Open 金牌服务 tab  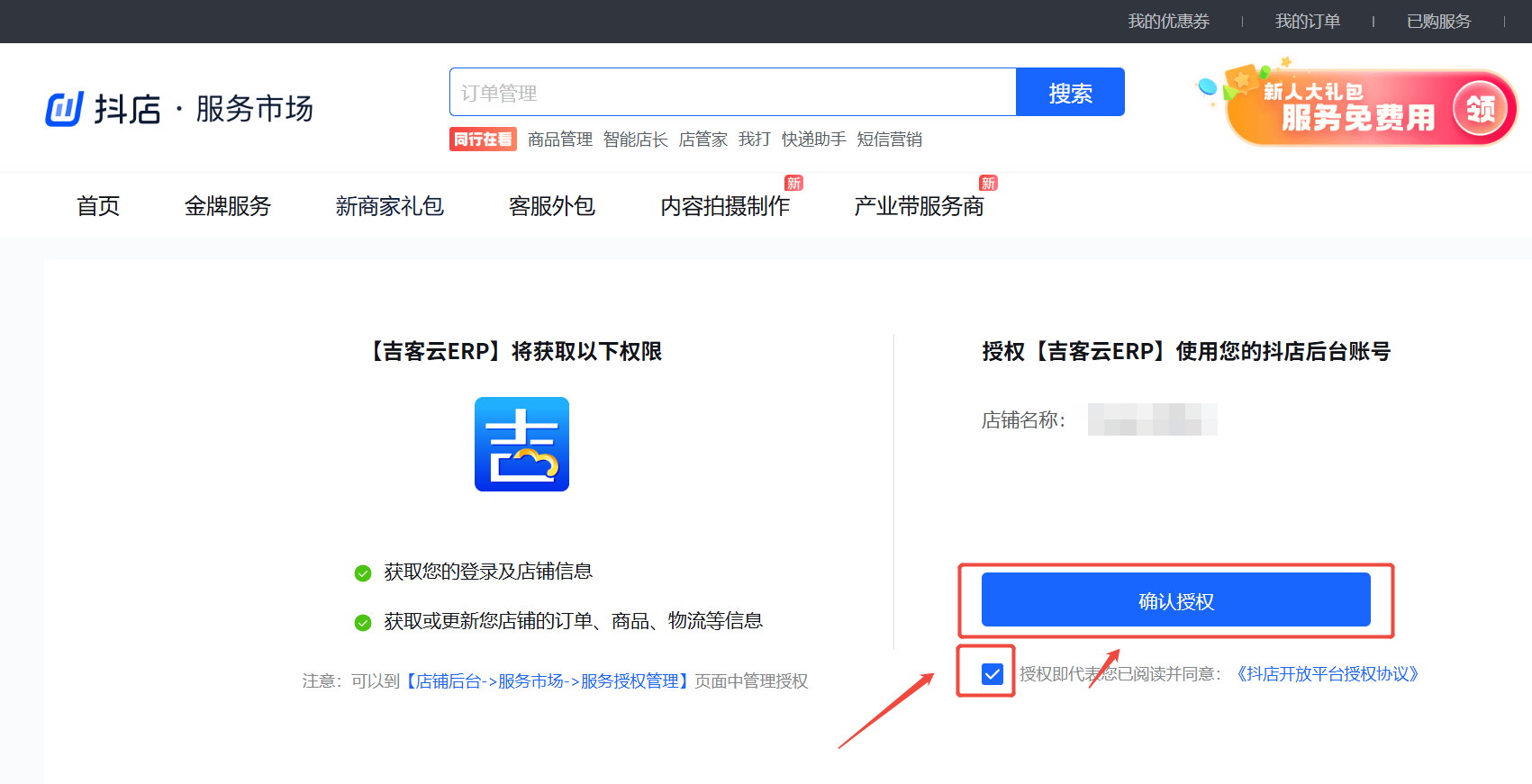click(x=228, y=206)
